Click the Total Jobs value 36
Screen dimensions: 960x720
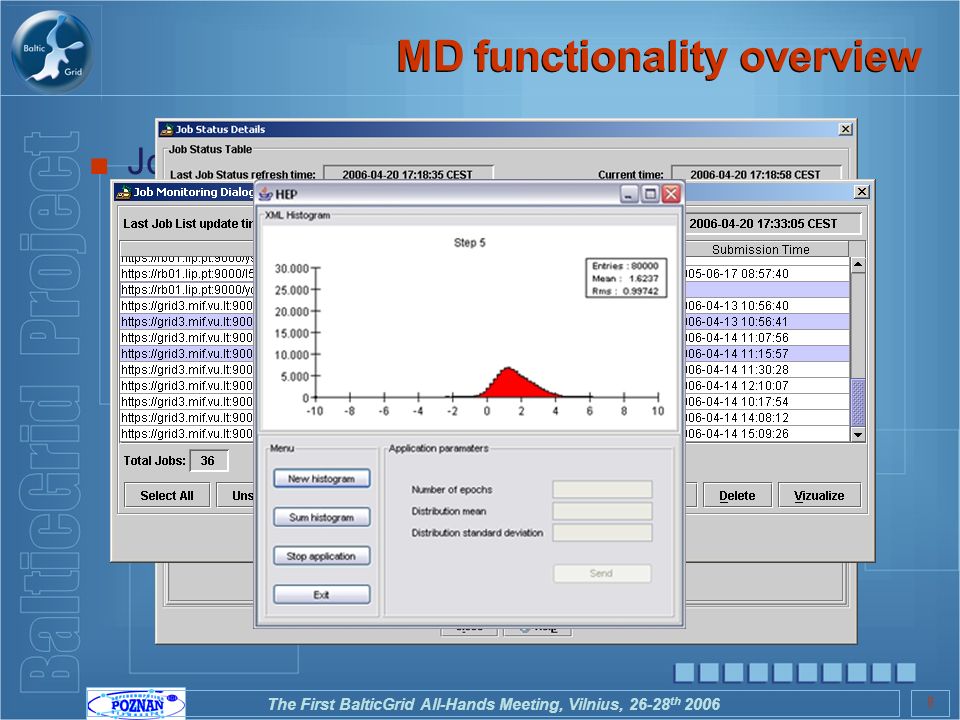click(x=209, y=460)
